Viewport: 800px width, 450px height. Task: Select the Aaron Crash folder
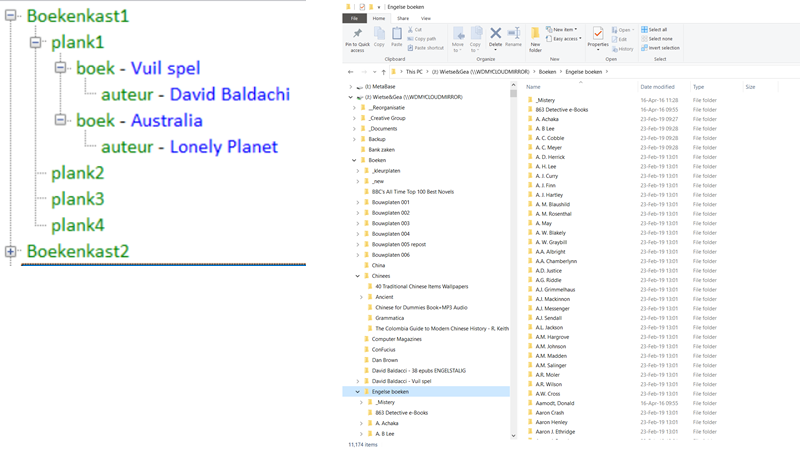click(551, 413)
